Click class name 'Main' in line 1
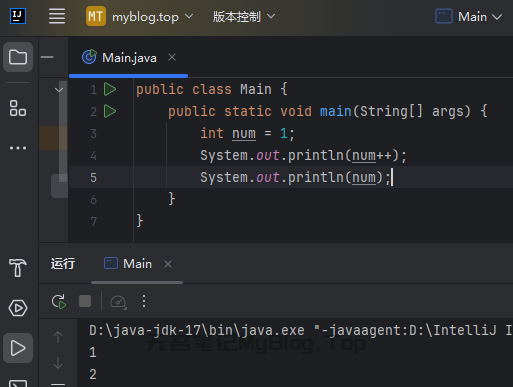Viewport: 513px width, 387px height. point(256,89)
